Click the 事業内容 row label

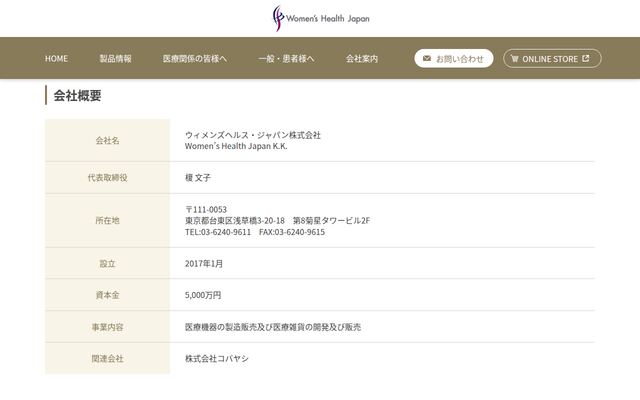click(107, 327)
